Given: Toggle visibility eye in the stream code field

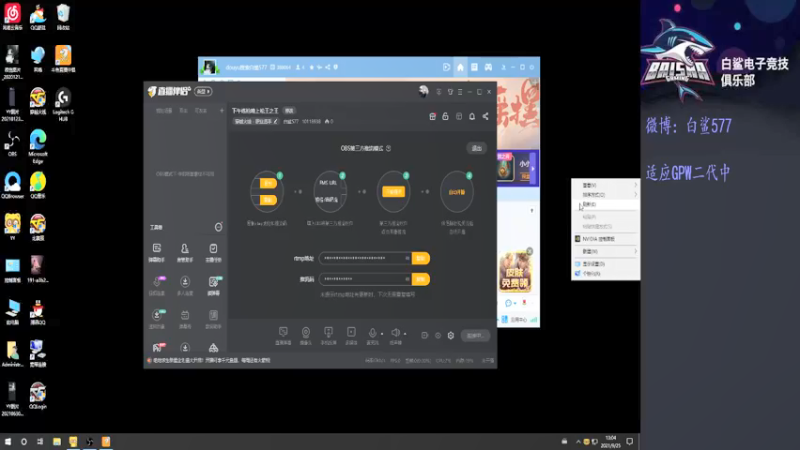Looking at the screenshot, I should click(x=407, y=279).
